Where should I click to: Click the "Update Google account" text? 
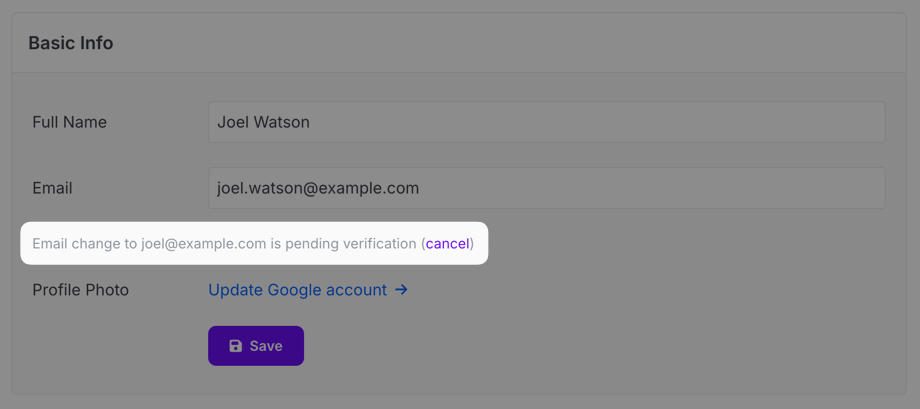[x=297, y=290]
